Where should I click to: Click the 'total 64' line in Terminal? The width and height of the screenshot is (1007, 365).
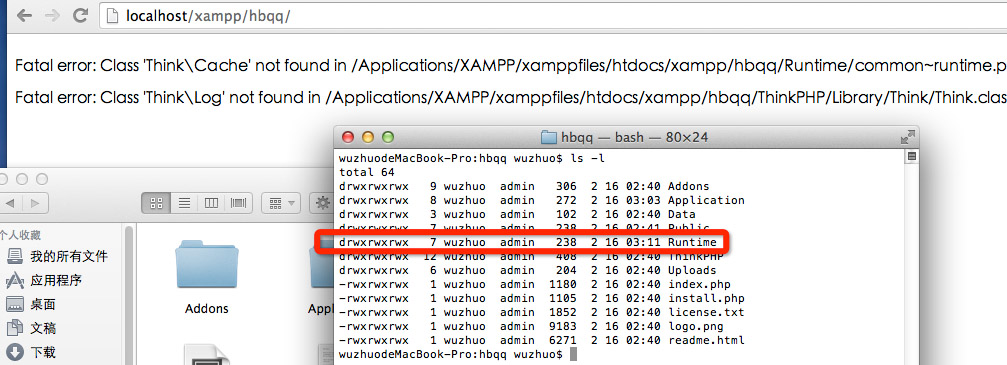(366, 172)
